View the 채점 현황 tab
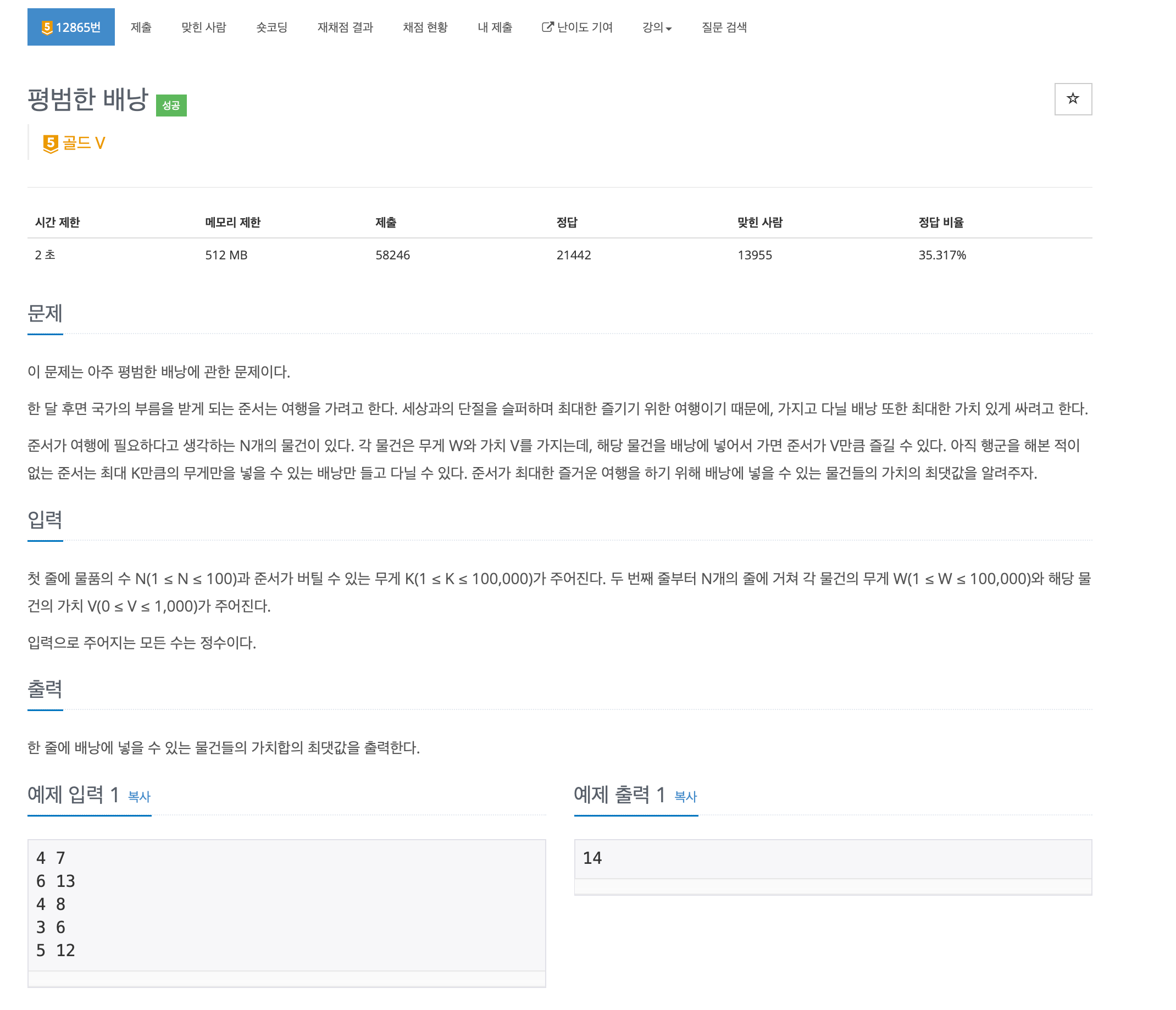This screenshot has height=1010, width=1176. tap(425, 27)
